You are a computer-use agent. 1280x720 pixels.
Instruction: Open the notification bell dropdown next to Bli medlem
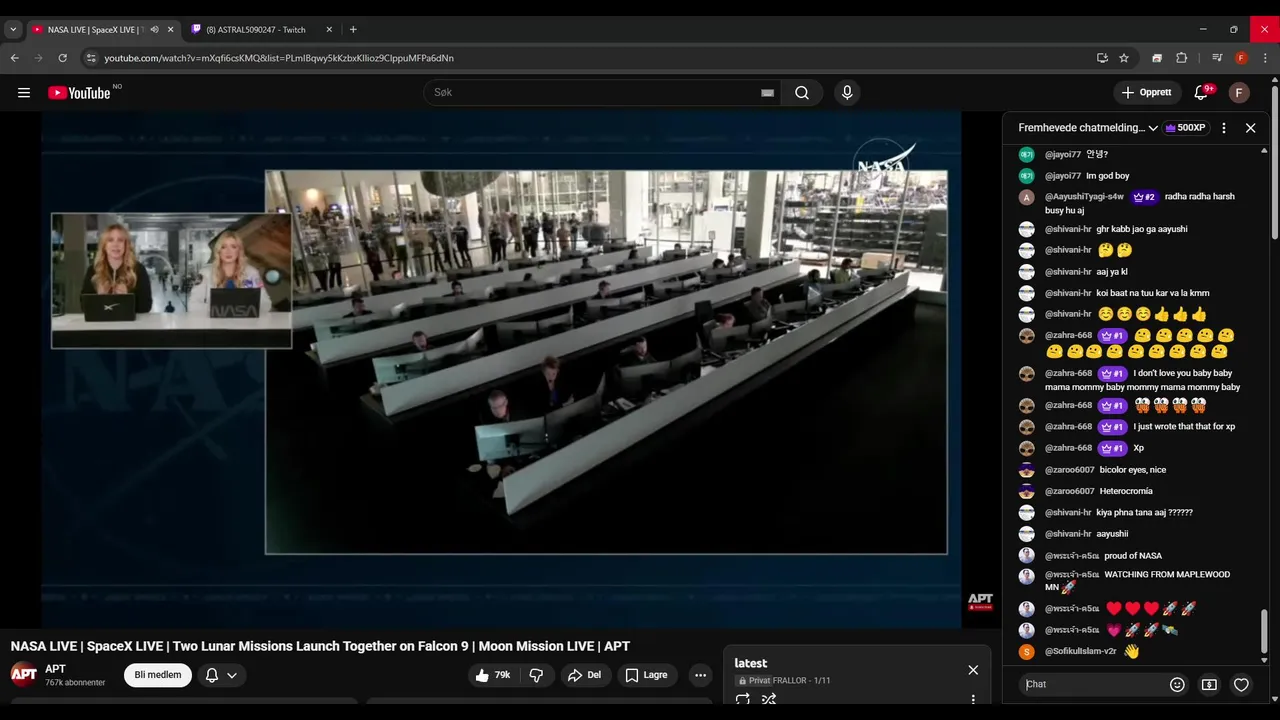[221, 675]
